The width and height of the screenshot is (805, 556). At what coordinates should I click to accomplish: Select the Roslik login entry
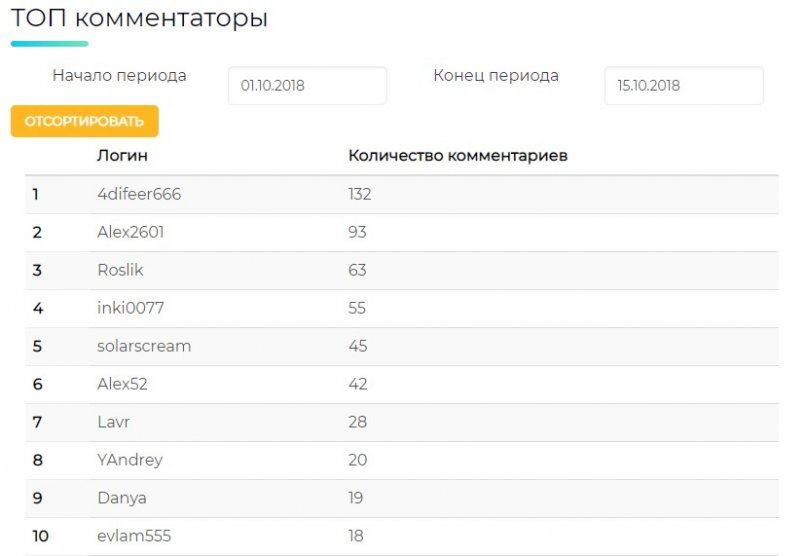click(120, 270)
